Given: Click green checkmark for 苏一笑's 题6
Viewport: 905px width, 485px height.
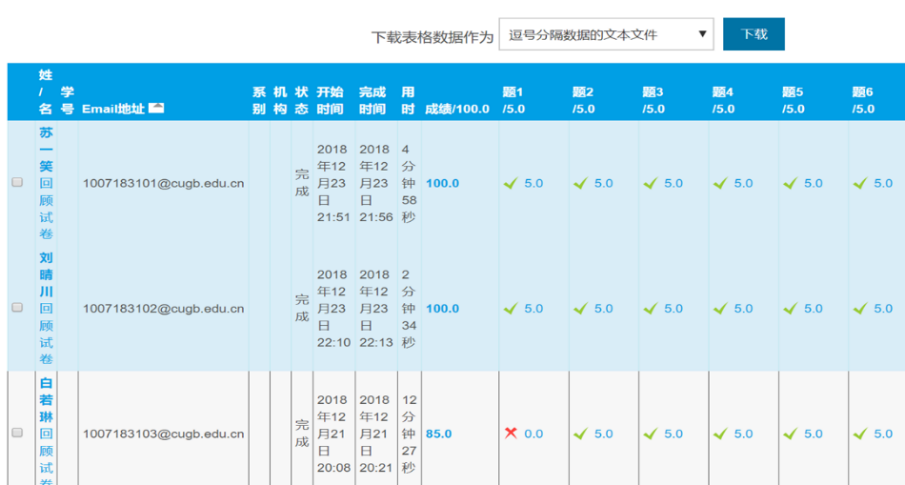Looking at the screenshot, I should tap(860, 183).
